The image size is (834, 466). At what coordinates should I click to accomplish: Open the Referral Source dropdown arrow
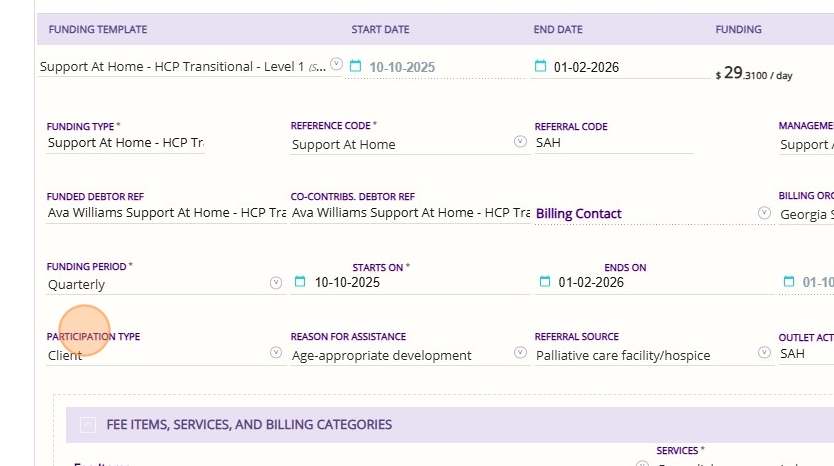click(x=764, y=353)
